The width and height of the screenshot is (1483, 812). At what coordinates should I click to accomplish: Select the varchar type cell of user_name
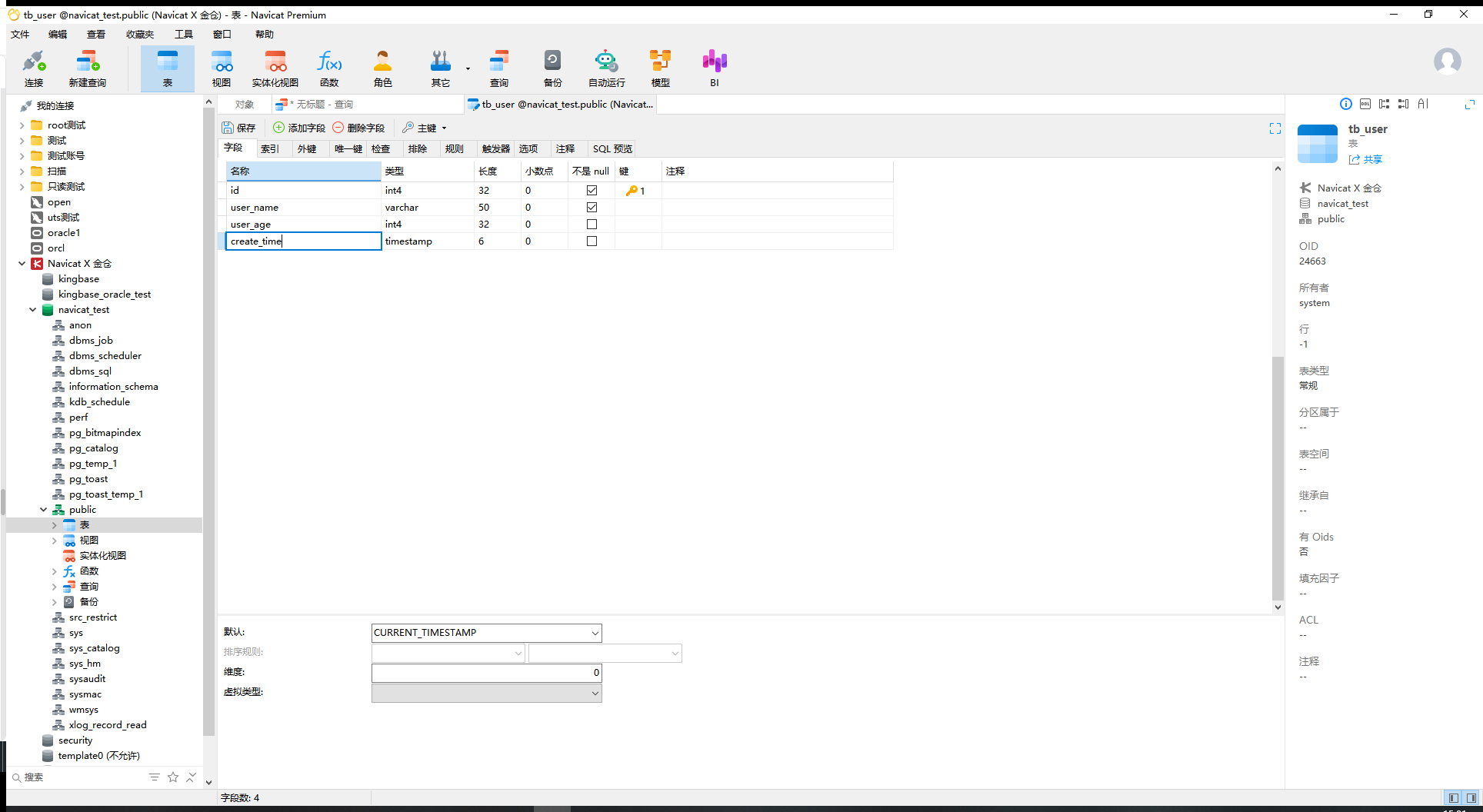click(x=428, y=208)
